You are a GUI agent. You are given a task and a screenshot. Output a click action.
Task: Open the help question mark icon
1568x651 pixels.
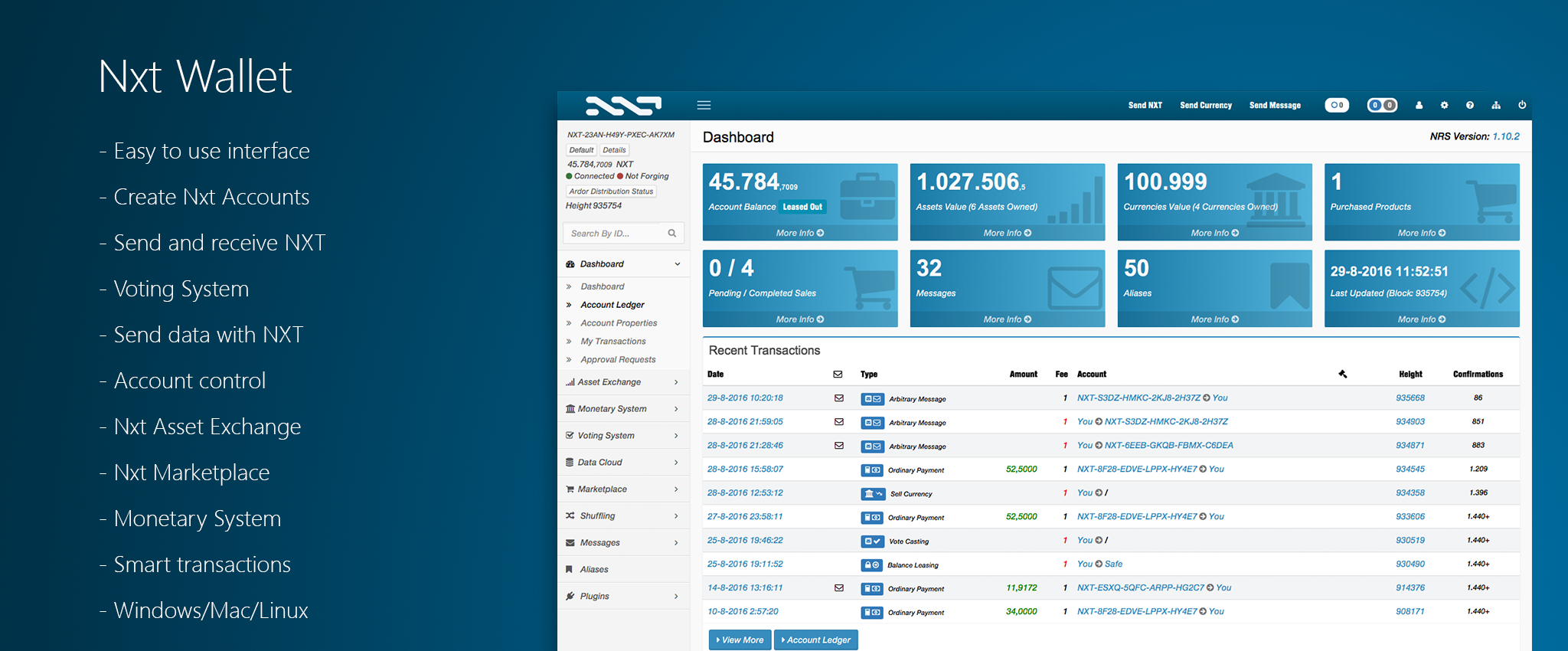[x=1469, y=105]
